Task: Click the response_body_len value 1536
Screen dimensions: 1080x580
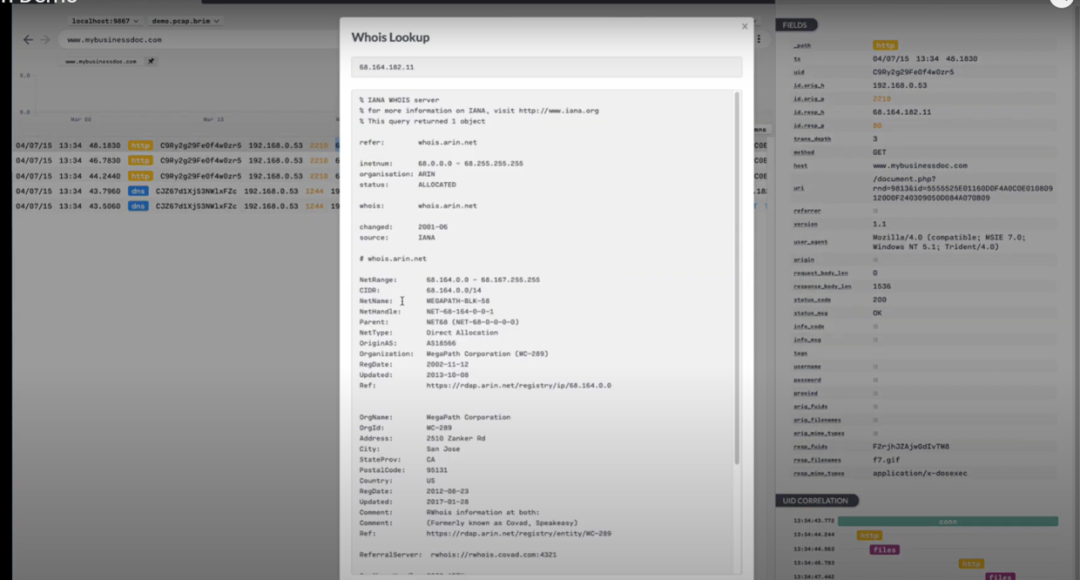Action: tap(882, 287)
